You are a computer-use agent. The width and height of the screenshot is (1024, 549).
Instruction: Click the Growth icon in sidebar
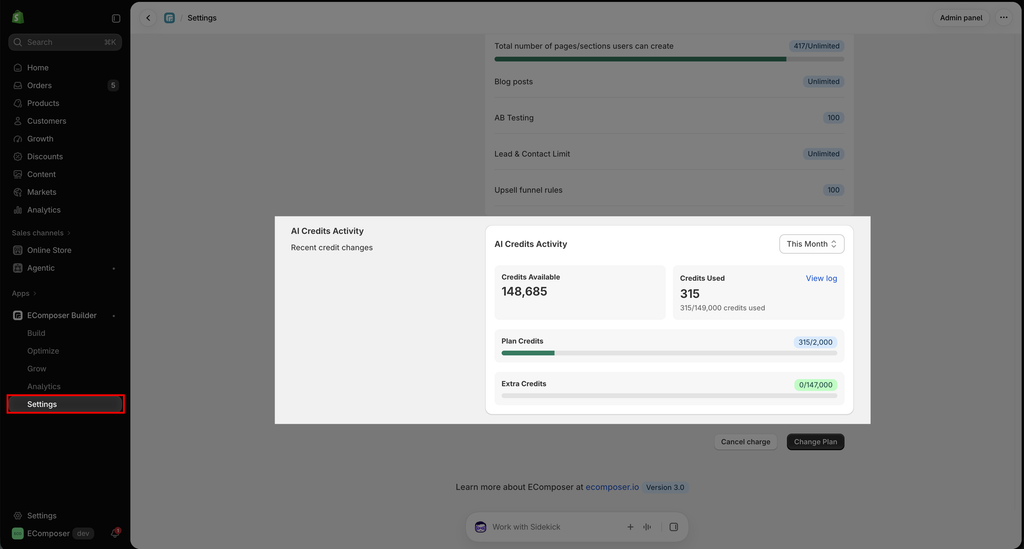click(x=18, y=139)
